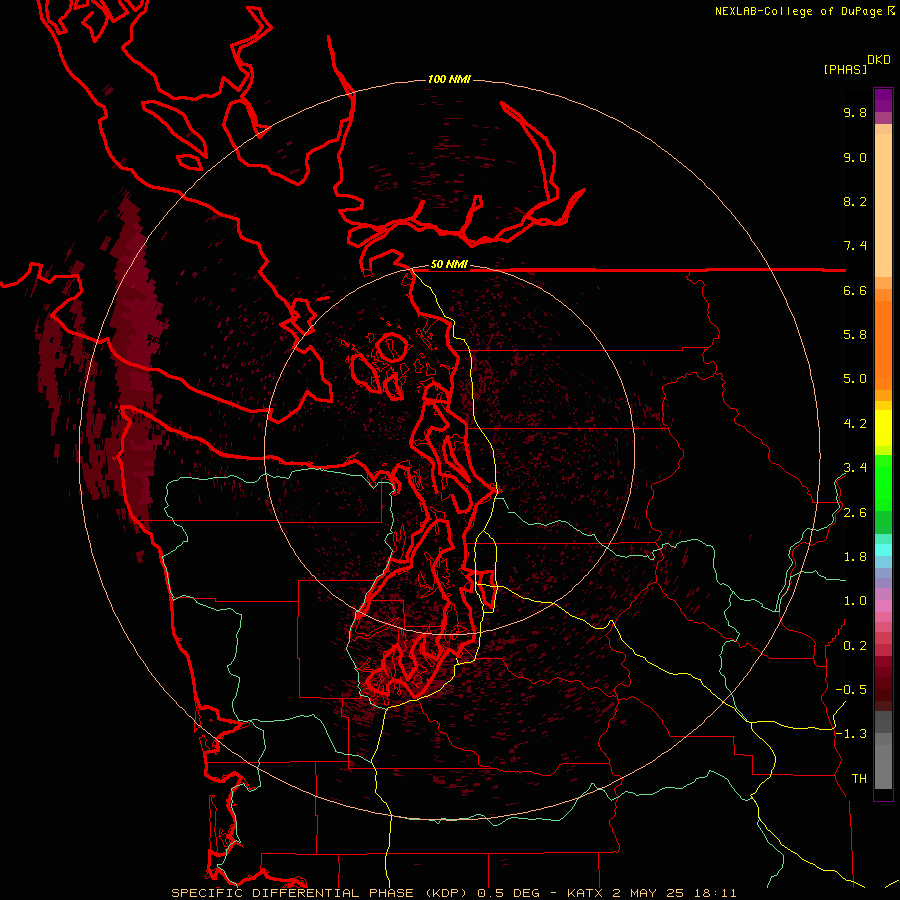Screen dimensions: 900x900
Task: Click the 9.0 value on the color scale
Action: (x=855, y=157)
